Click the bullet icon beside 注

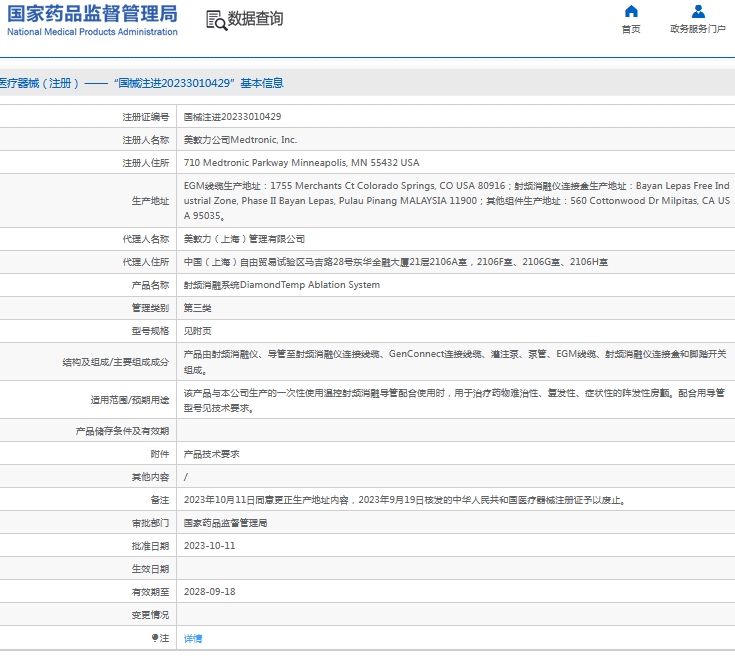[x=155, y=637]
